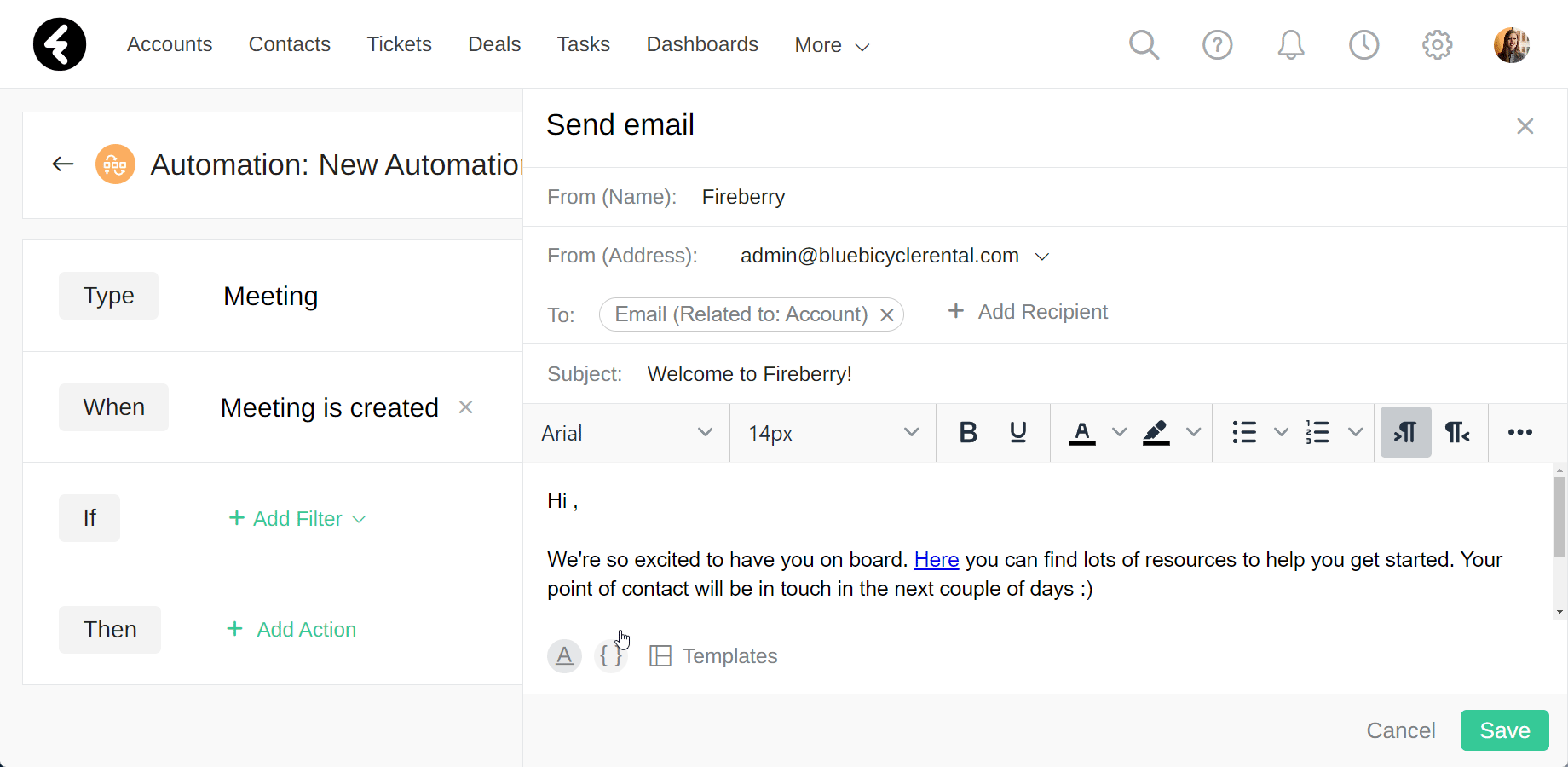Open the numbered list style dropdown
This screenshot has width=1568, height=767.
1355,433
